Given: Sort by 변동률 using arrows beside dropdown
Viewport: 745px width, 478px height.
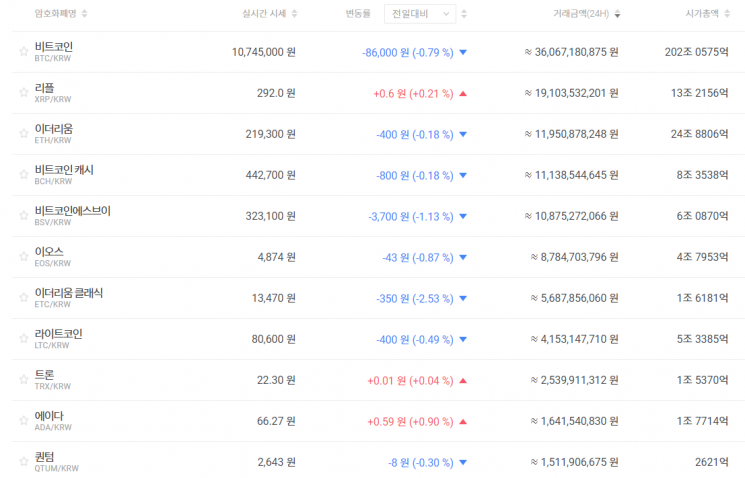Looking at the screenshot, I should click(x=464, y=14).
